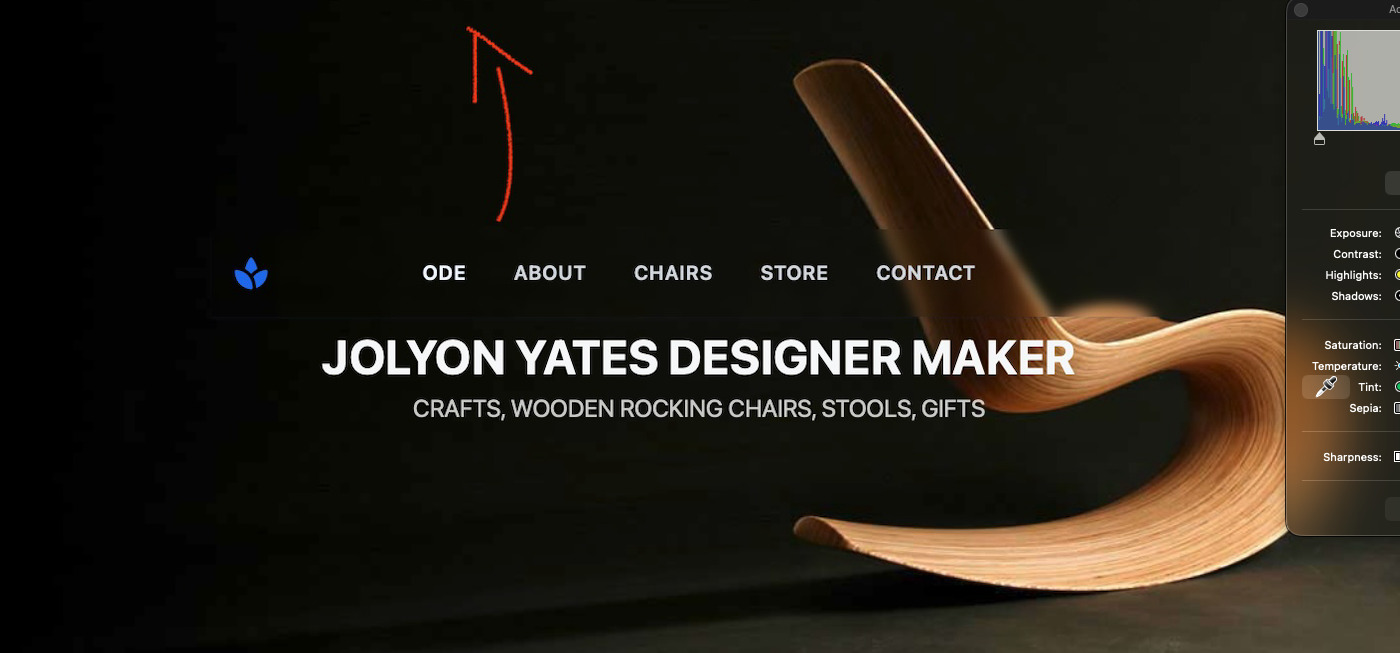Click the Saturation slider icon
The width and height of the screenshot is (1400, 653).
point(1397,345)
